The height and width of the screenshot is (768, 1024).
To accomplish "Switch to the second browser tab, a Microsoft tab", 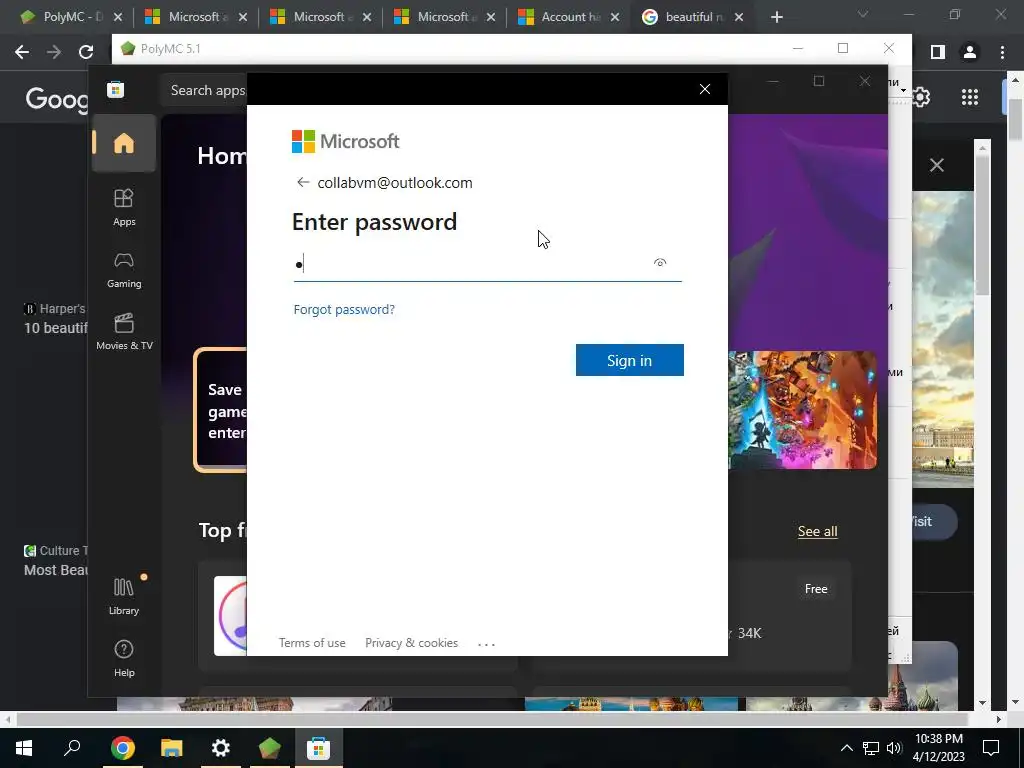I will pyautogui.click(x=194, y=17).
